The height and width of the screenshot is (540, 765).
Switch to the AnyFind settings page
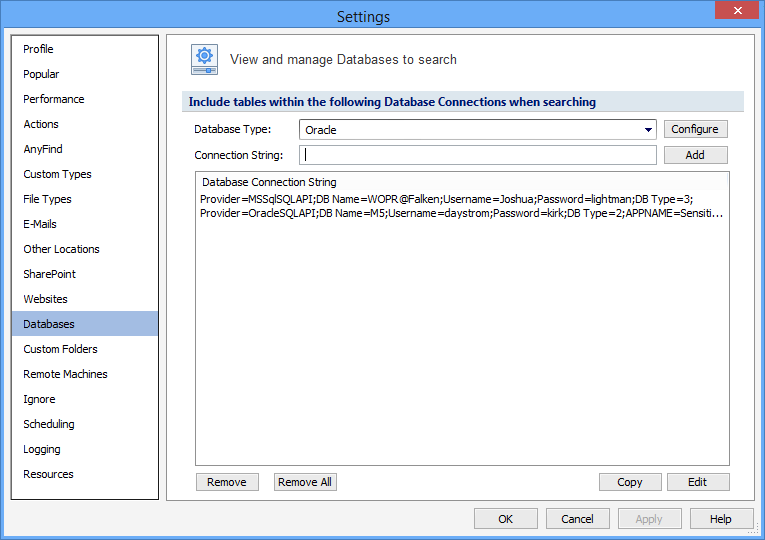43,149
